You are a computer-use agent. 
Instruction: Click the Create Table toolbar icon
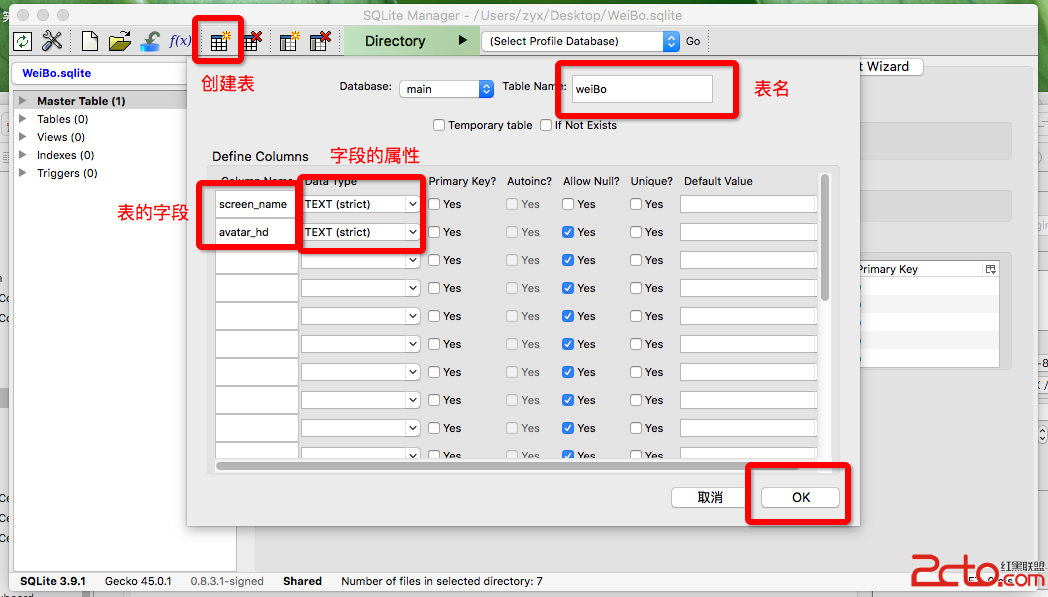tap(218, 41)
